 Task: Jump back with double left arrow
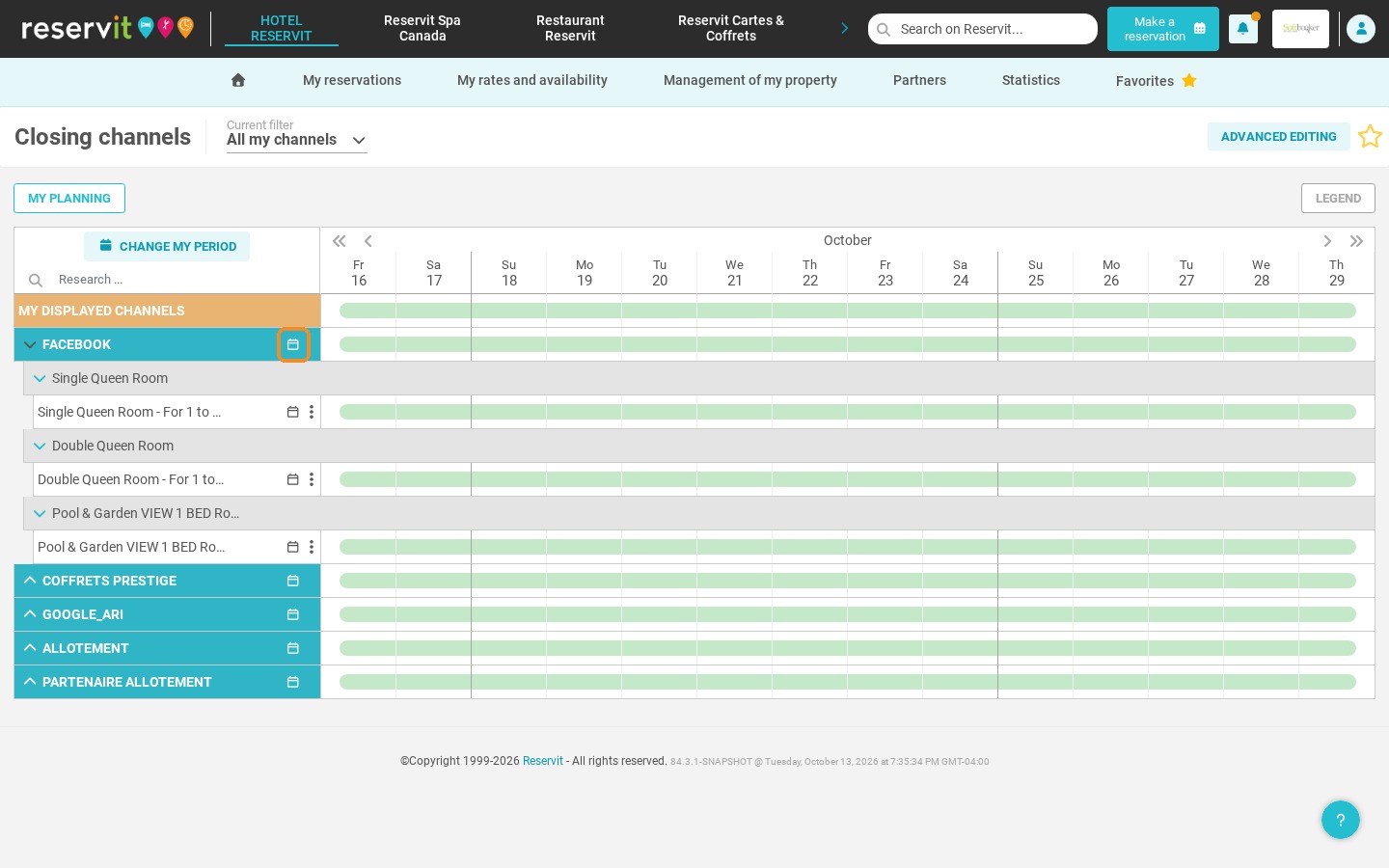tap(340, 241)
